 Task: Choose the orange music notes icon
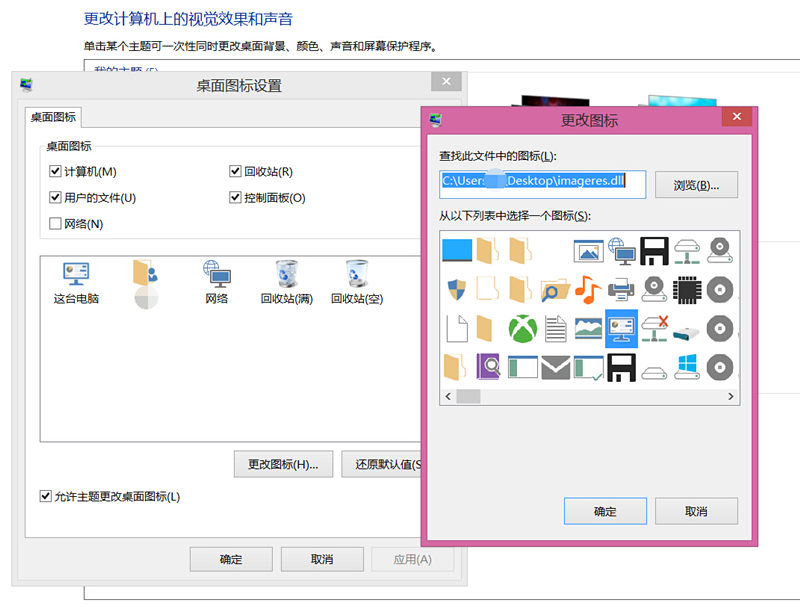click(x=588, y=290)
